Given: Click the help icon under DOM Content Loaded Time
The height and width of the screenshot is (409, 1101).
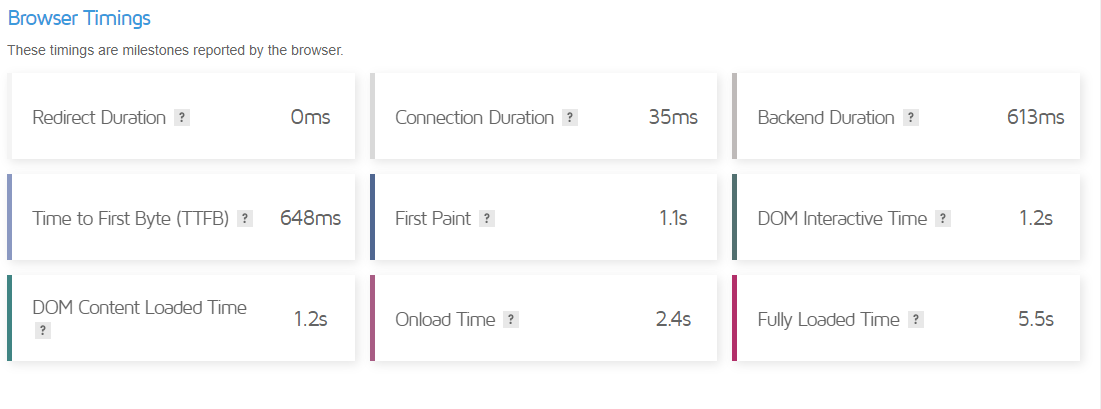Looking at the screenshot, I should click(x=42, y=330).
